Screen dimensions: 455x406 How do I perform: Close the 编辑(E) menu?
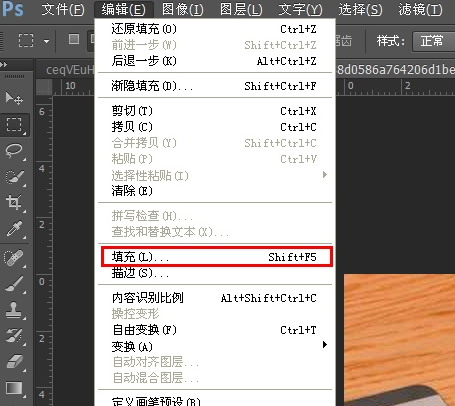point(124,9)
